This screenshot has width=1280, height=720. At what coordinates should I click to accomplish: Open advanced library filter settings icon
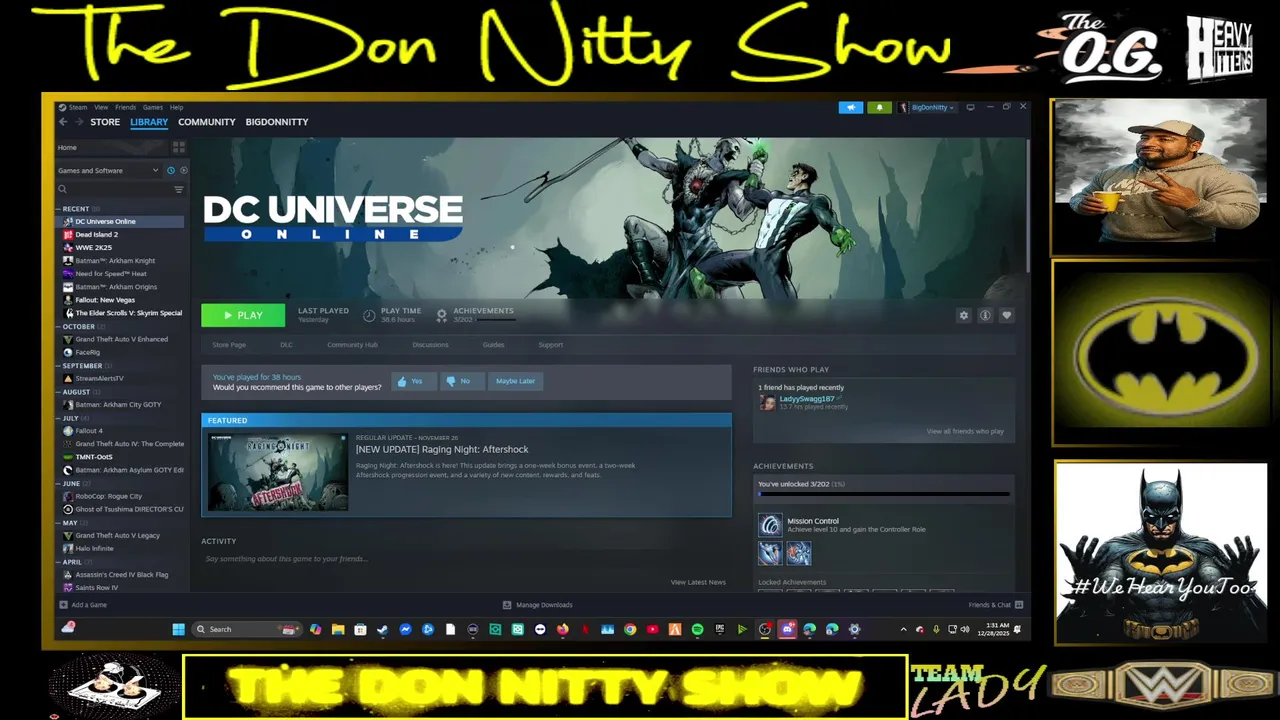coord(179,189)
